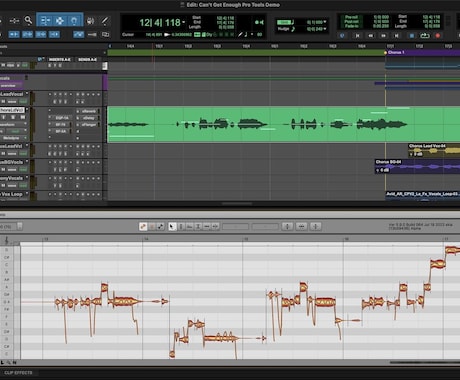Click Melodyne leveling macro button

pos(316,227)
